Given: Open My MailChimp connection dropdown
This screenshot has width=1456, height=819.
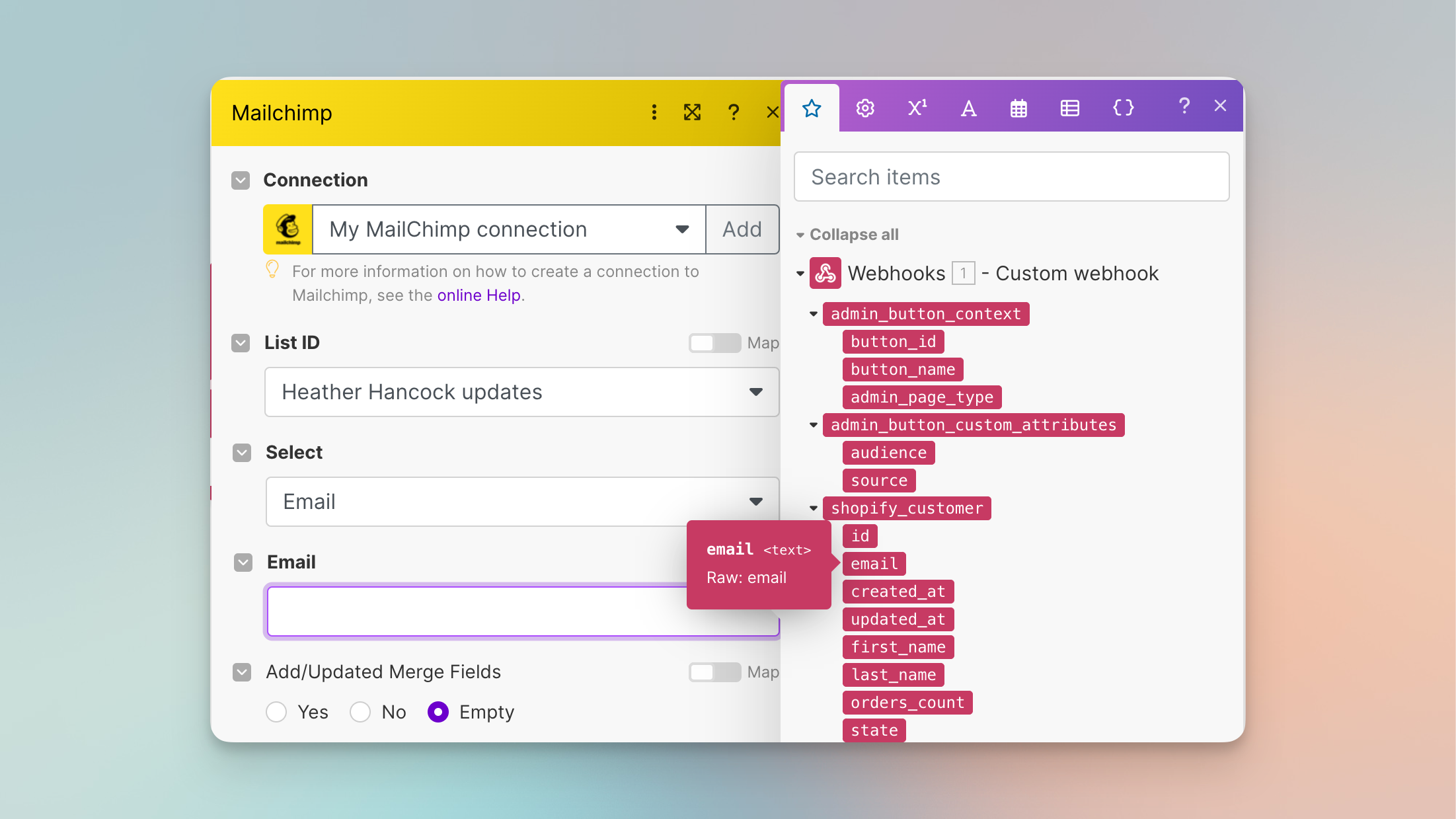Looking at the screenshot, I should [509, 229].
